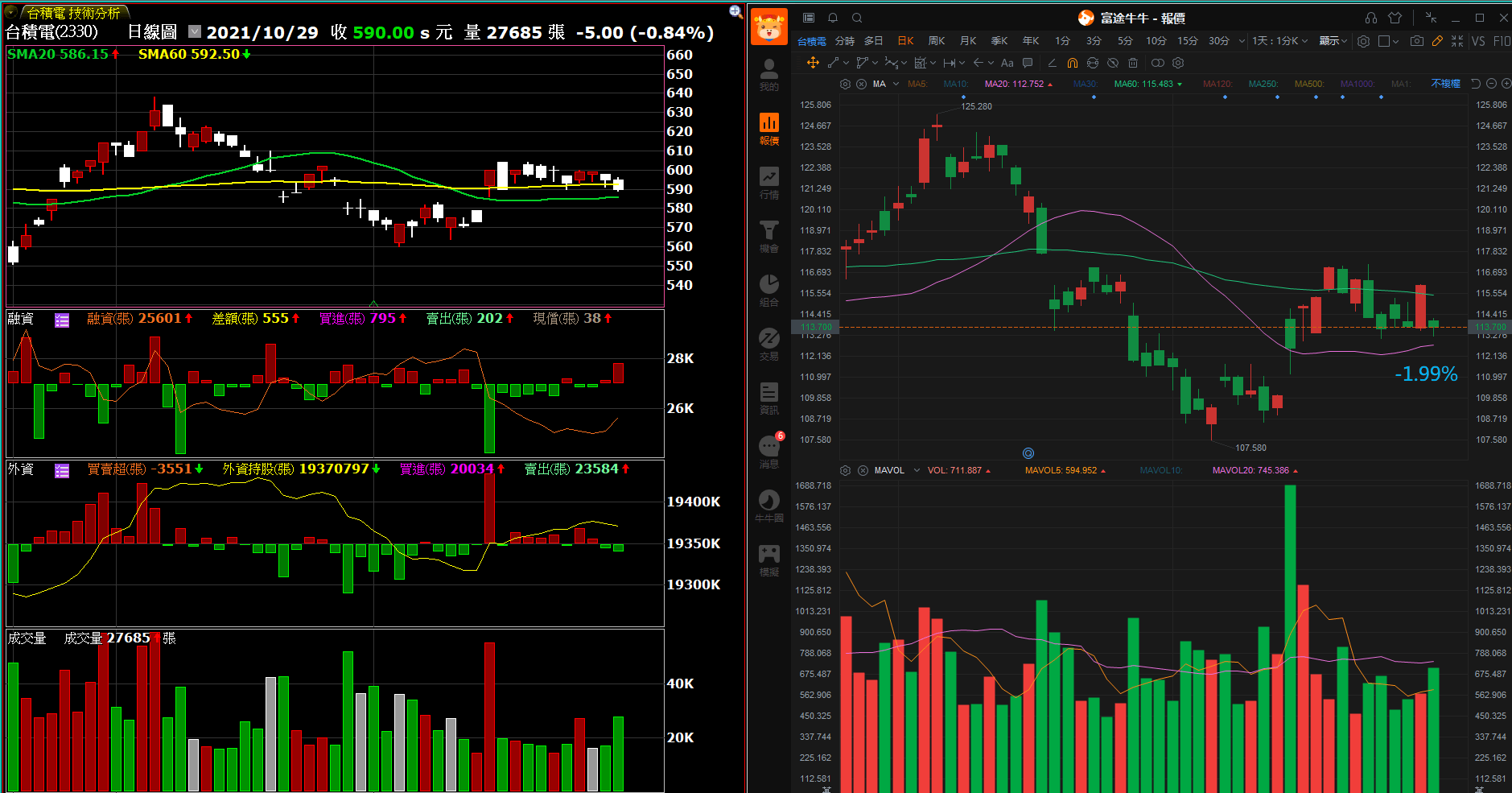Select the 30分 thirty-minute interval
This screenshot has width=1512, height=793.
[x=1219, y=41]
